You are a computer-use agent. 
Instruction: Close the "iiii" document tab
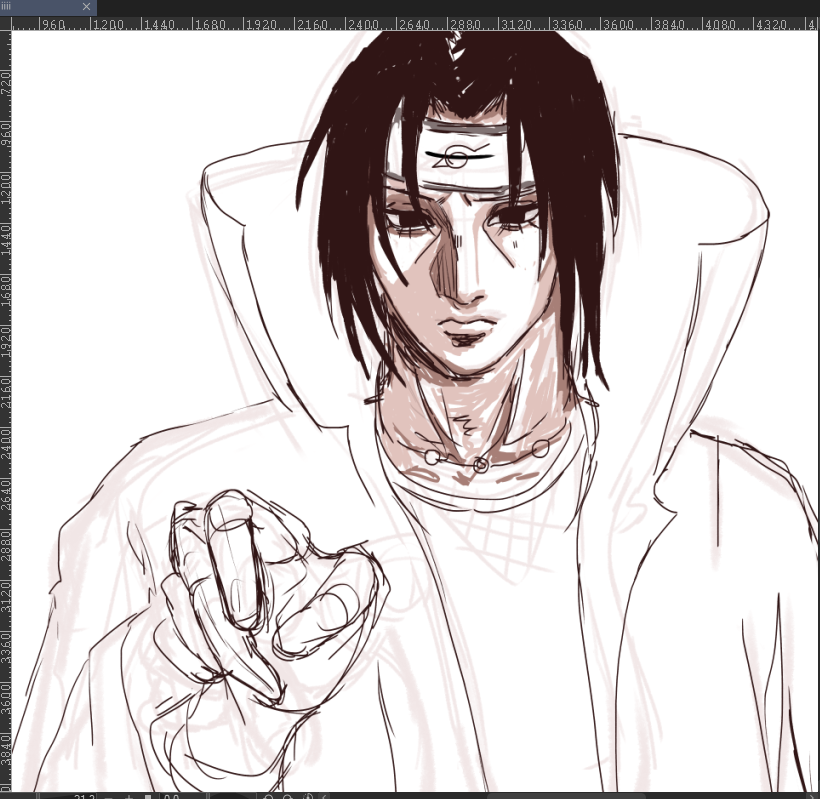(86, 7)
